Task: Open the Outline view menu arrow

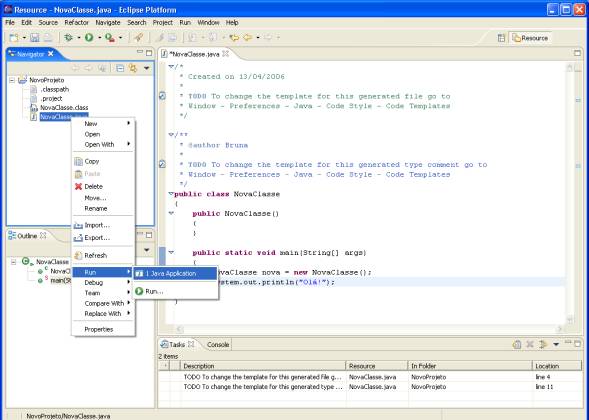Action: (x=147, y=250)
